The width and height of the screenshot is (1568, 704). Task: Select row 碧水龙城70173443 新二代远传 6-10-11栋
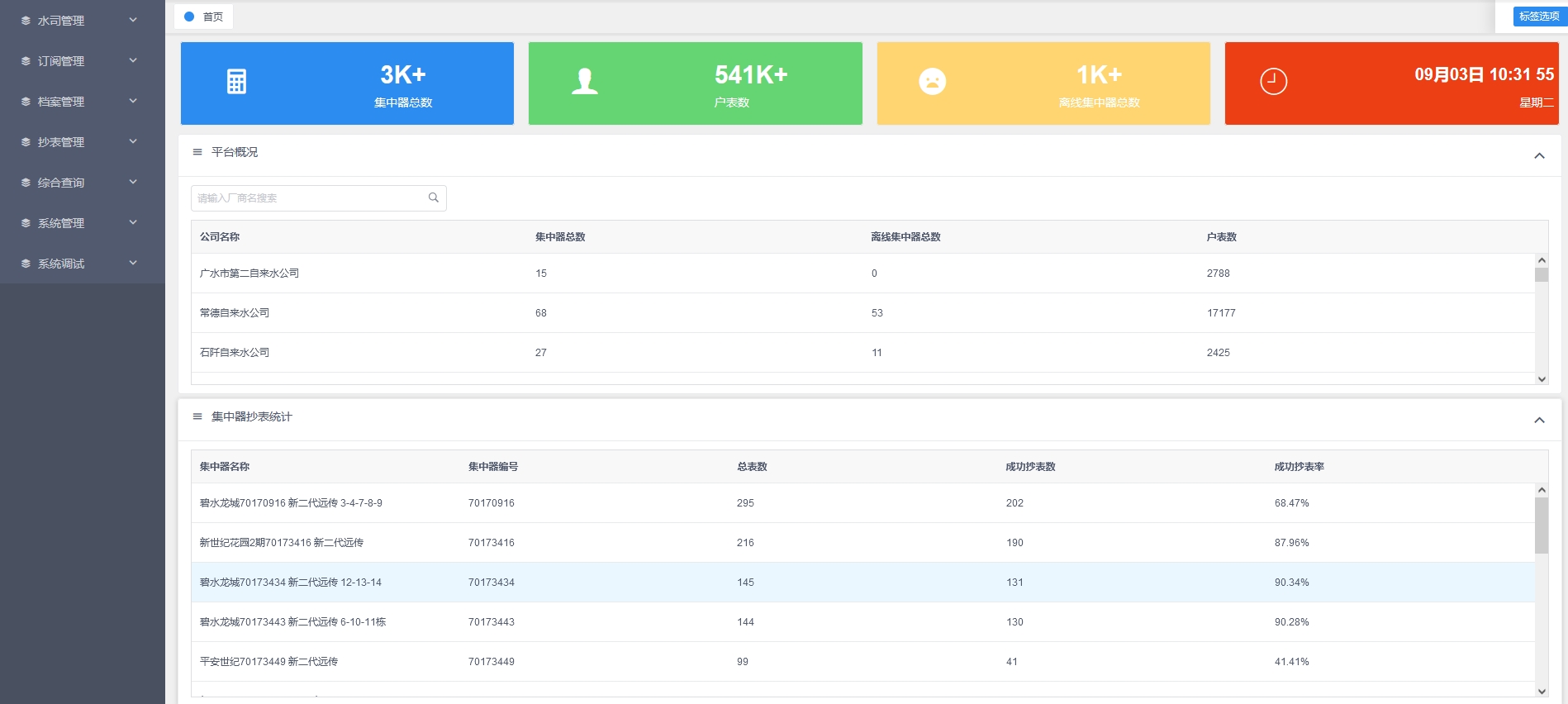click(x=863, y=622)
